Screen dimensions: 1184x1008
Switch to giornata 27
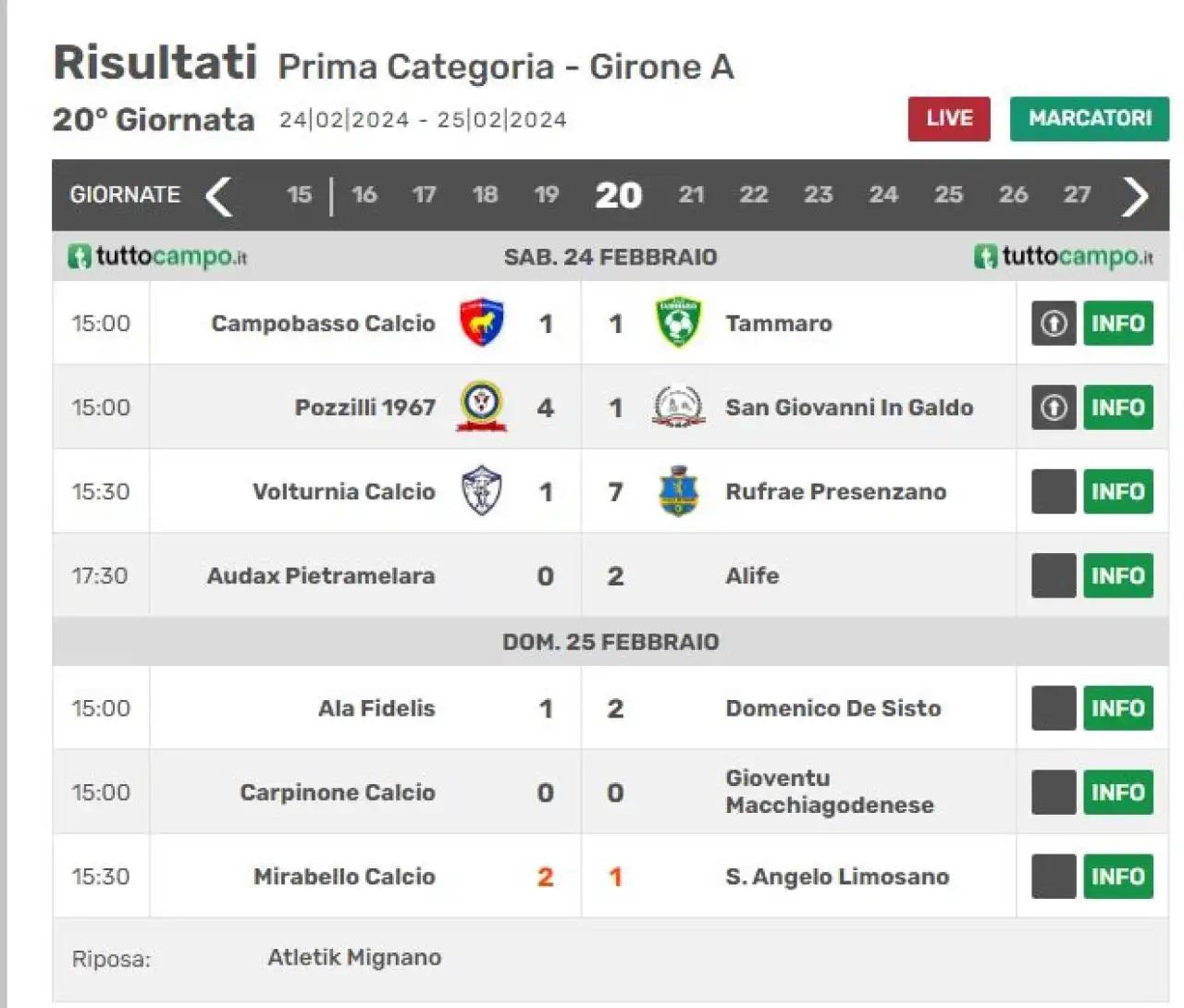pyautogui.click(x=1077, y=194)
